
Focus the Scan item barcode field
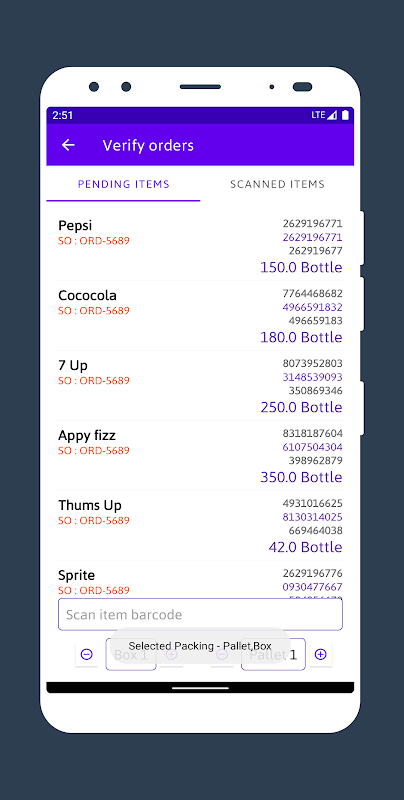tap(200, 614)
